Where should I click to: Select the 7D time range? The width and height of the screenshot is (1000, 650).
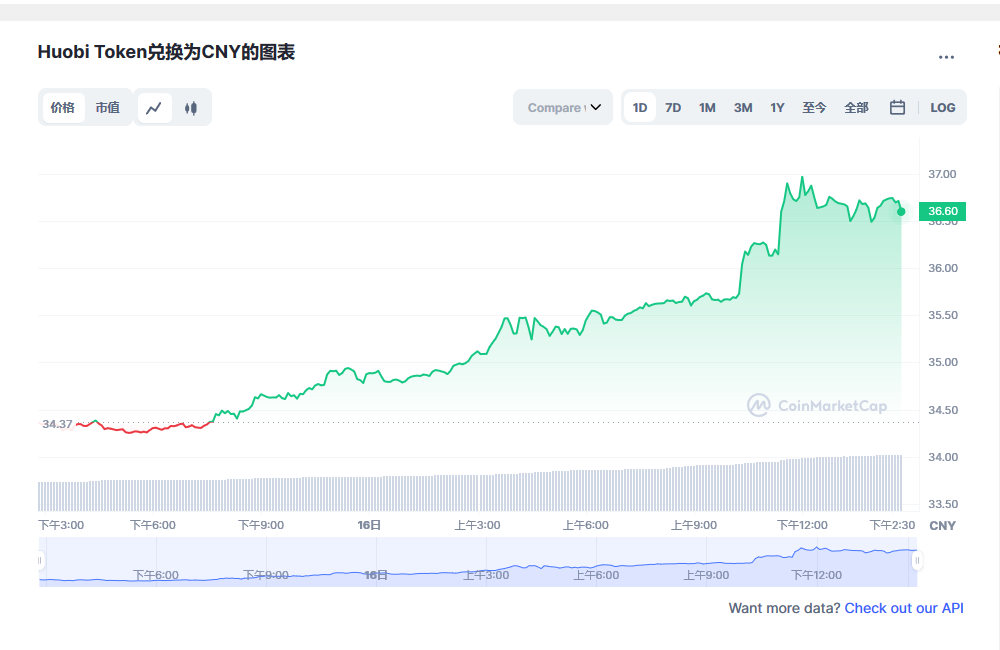tap(673, 107)
